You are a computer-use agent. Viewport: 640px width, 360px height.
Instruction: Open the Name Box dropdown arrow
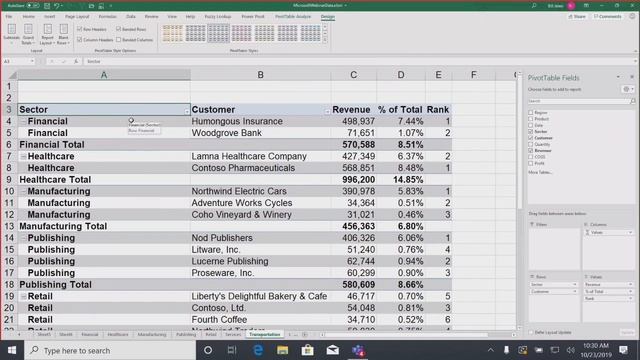pos(32,61)
